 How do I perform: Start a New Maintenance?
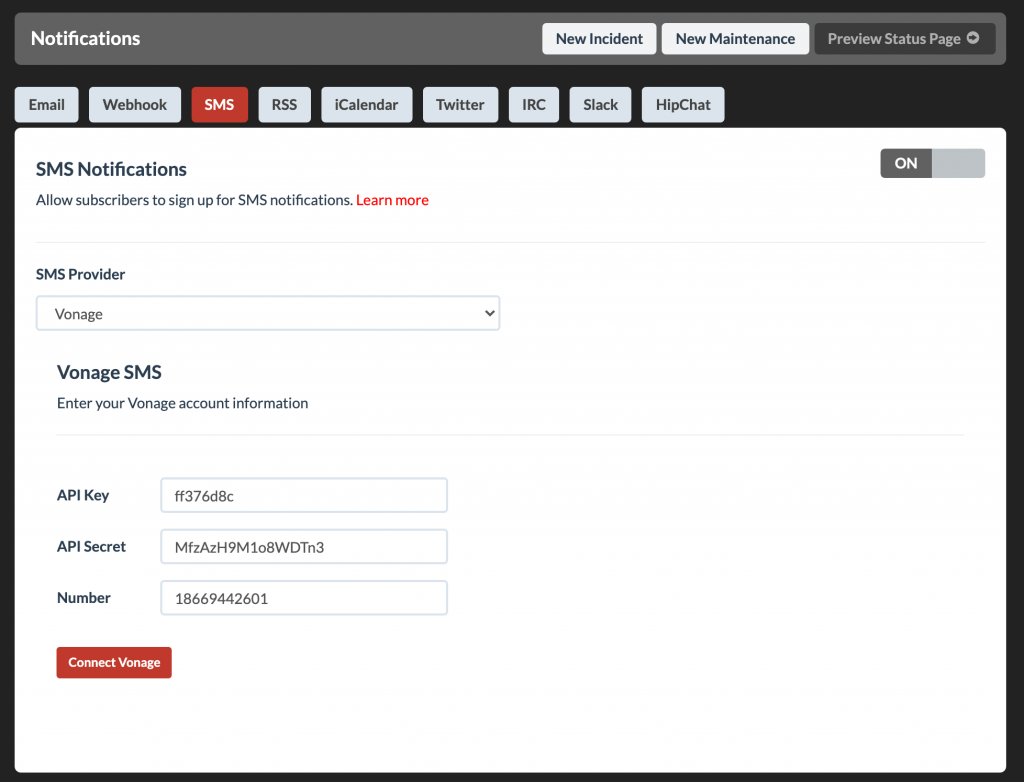pyautogui.click(x=735, y=38)
